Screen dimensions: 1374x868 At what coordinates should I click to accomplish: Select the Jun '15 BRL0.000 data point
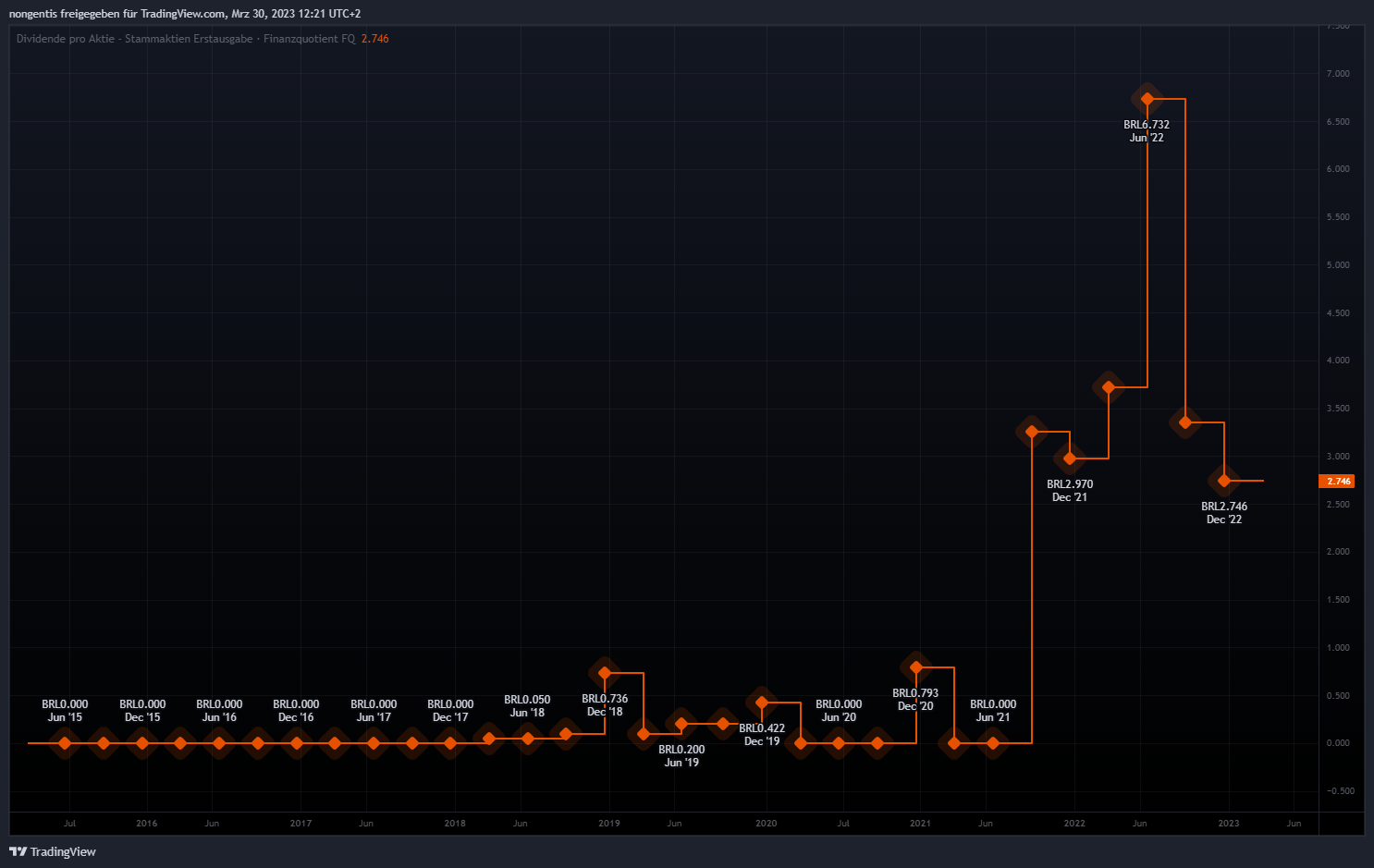(x=65, y=742)
